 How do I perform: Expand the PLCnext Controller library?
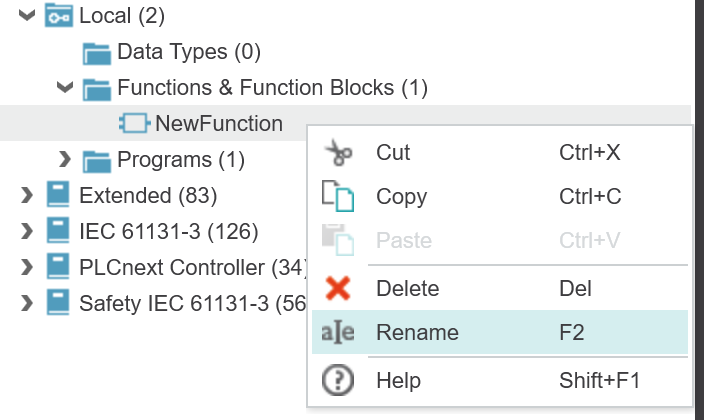pyautogui.click(x=27, y=267)
